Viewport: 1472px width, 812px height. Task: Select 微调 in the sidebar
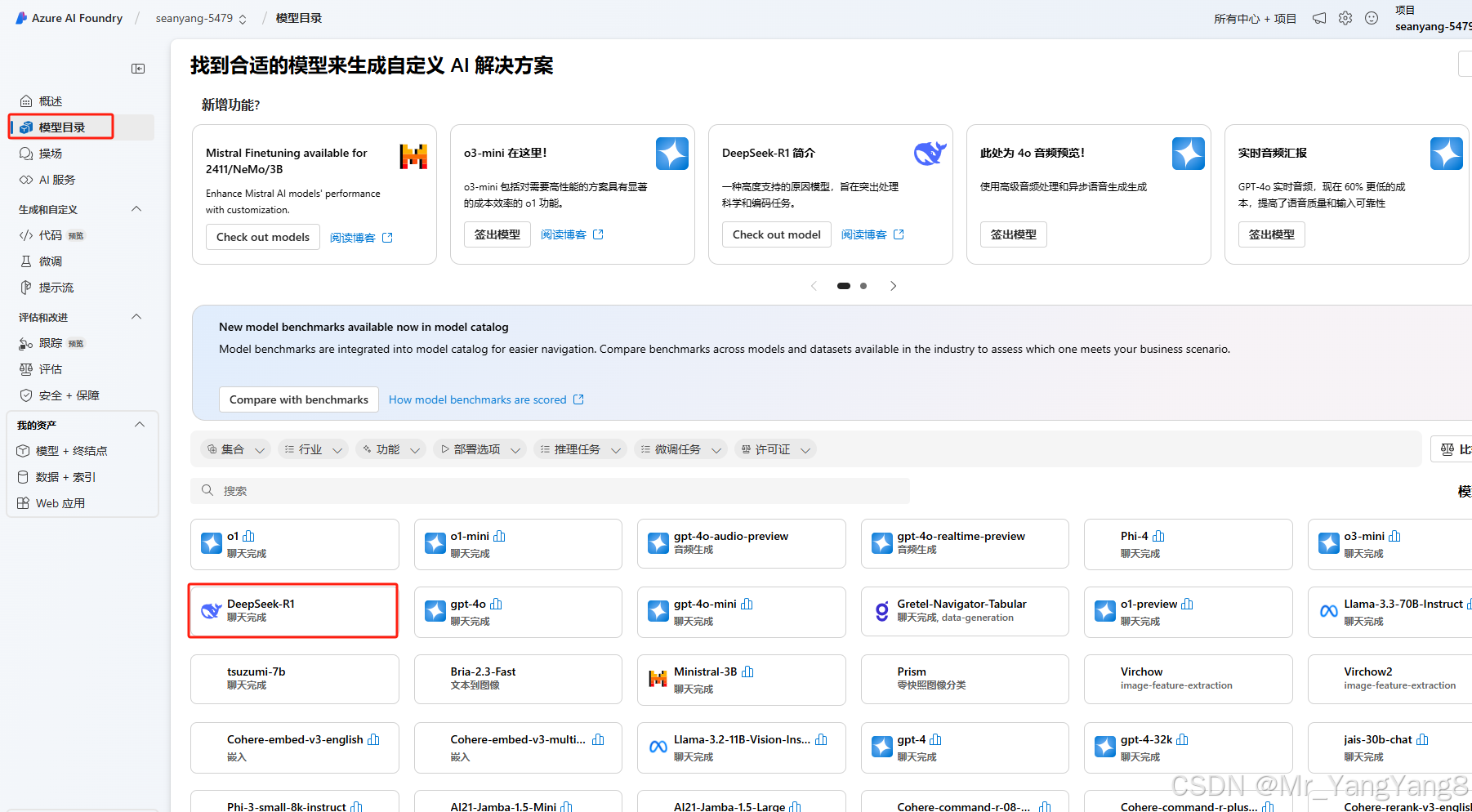tap(82, 261)
